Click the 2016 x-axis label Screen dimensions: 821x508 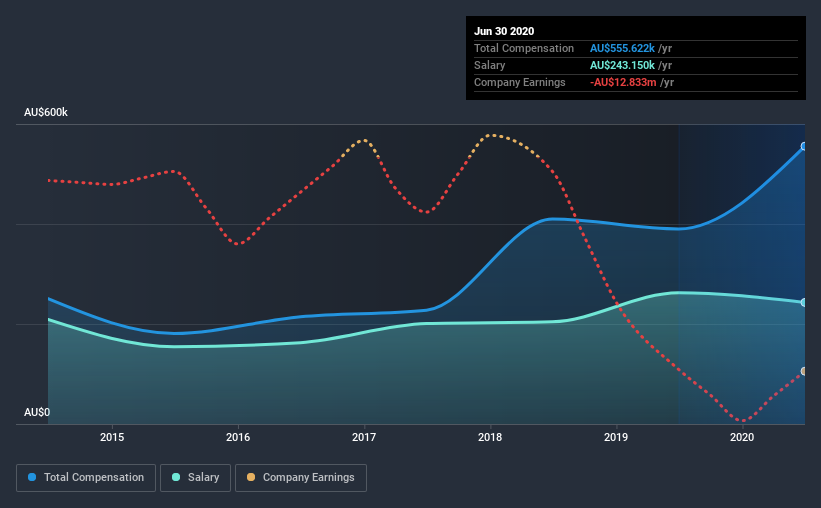pyautogui.click(x=238, y=437)
